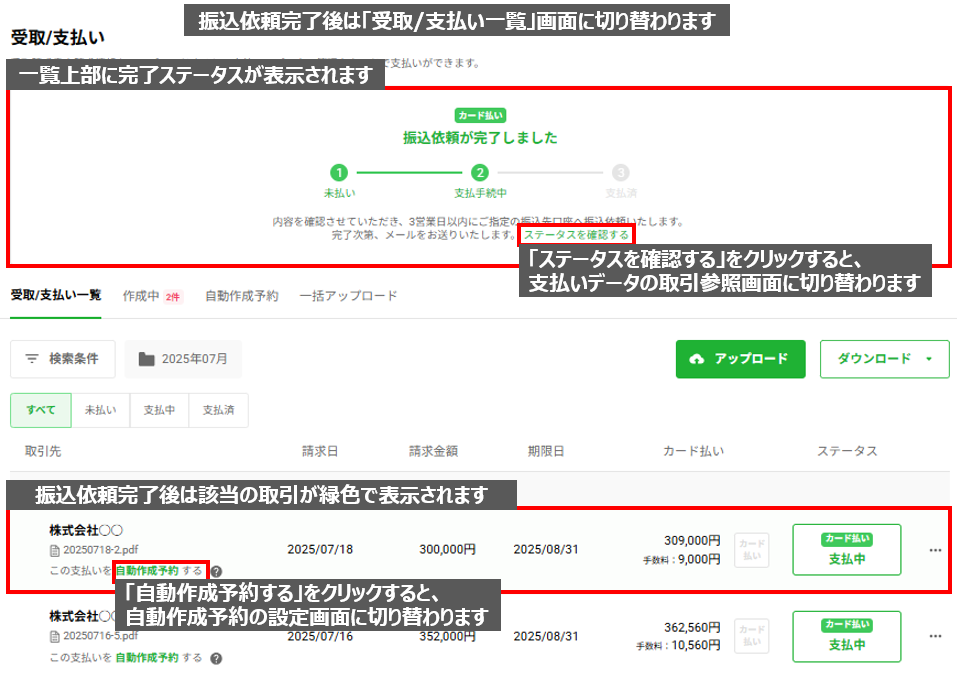The width and height of the screenshot is (957, 685).
Task: Click step 2 支払手続中 progress circle
Action: tap(480, 173)
